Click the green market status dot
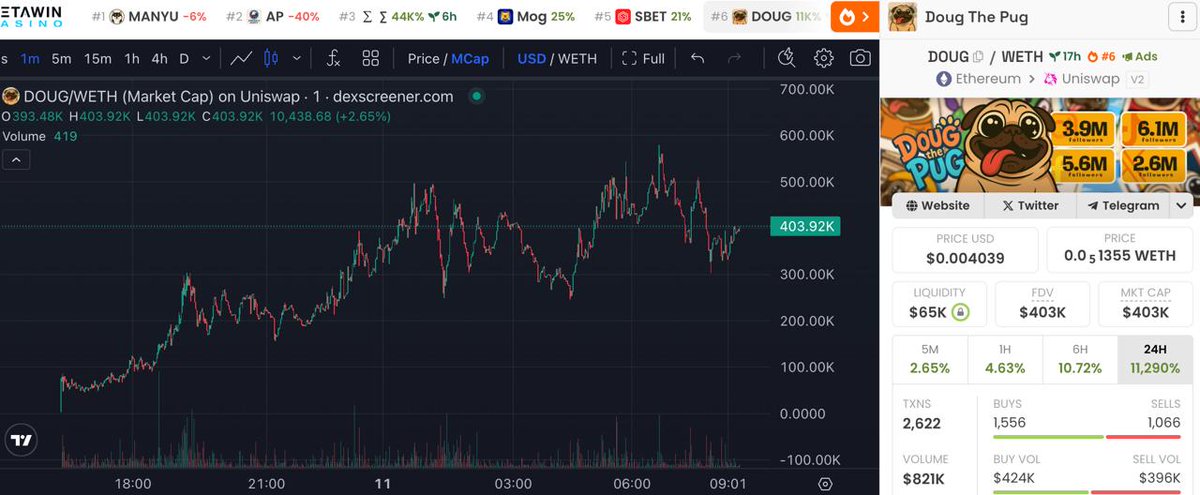The image size is (1200, 495). click(476, 96)
